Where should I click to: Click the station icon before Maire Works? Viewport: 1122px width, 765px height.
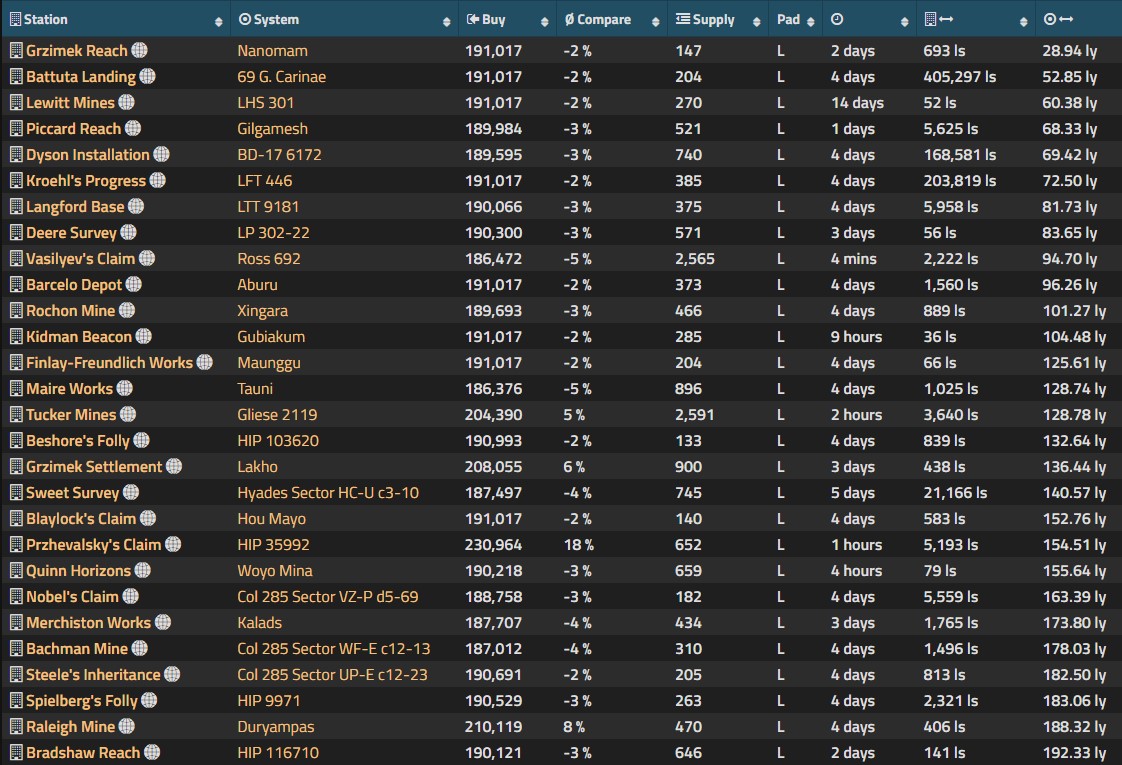click(x=16, y=388)
